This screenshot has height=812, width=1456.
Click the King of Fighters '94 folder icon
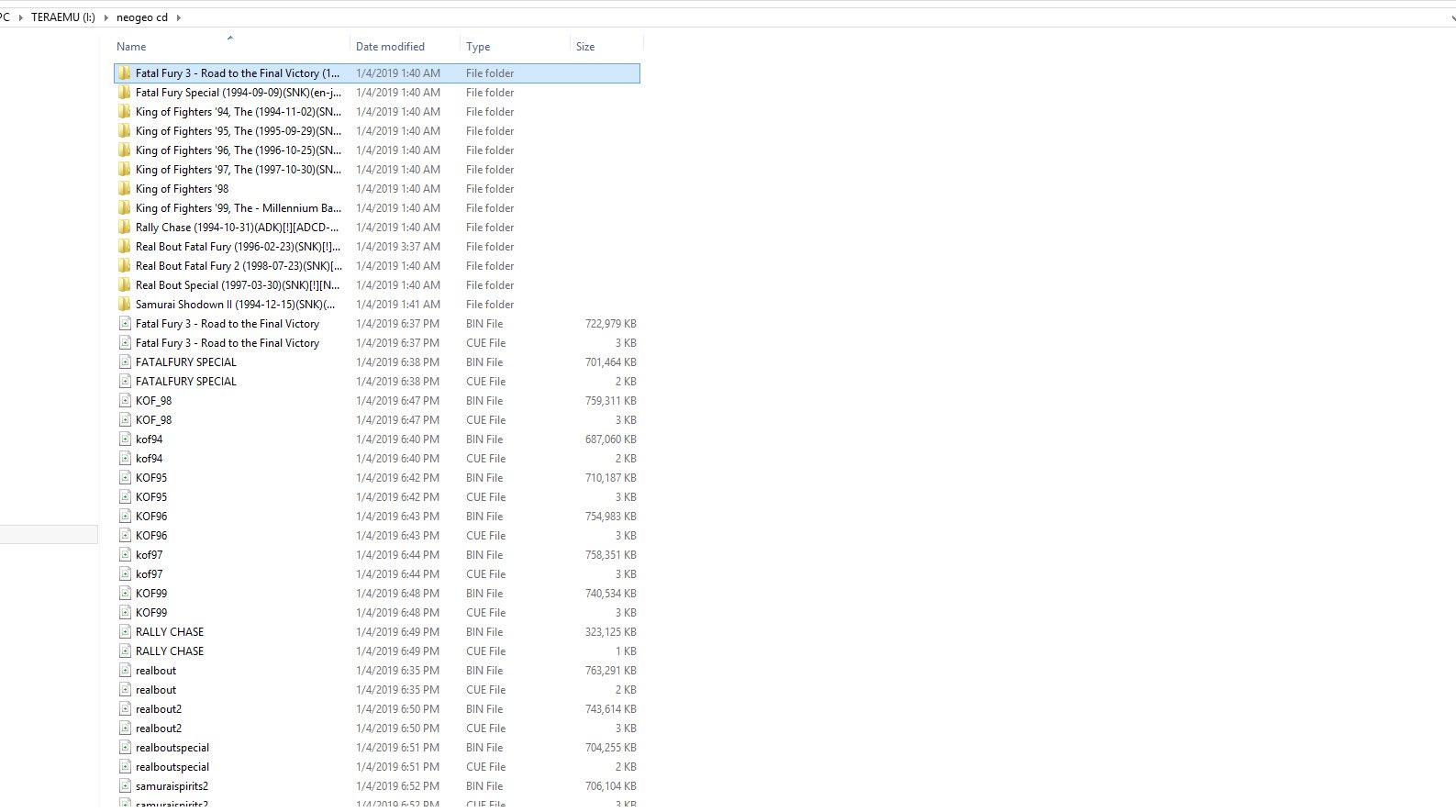point(124,112)
